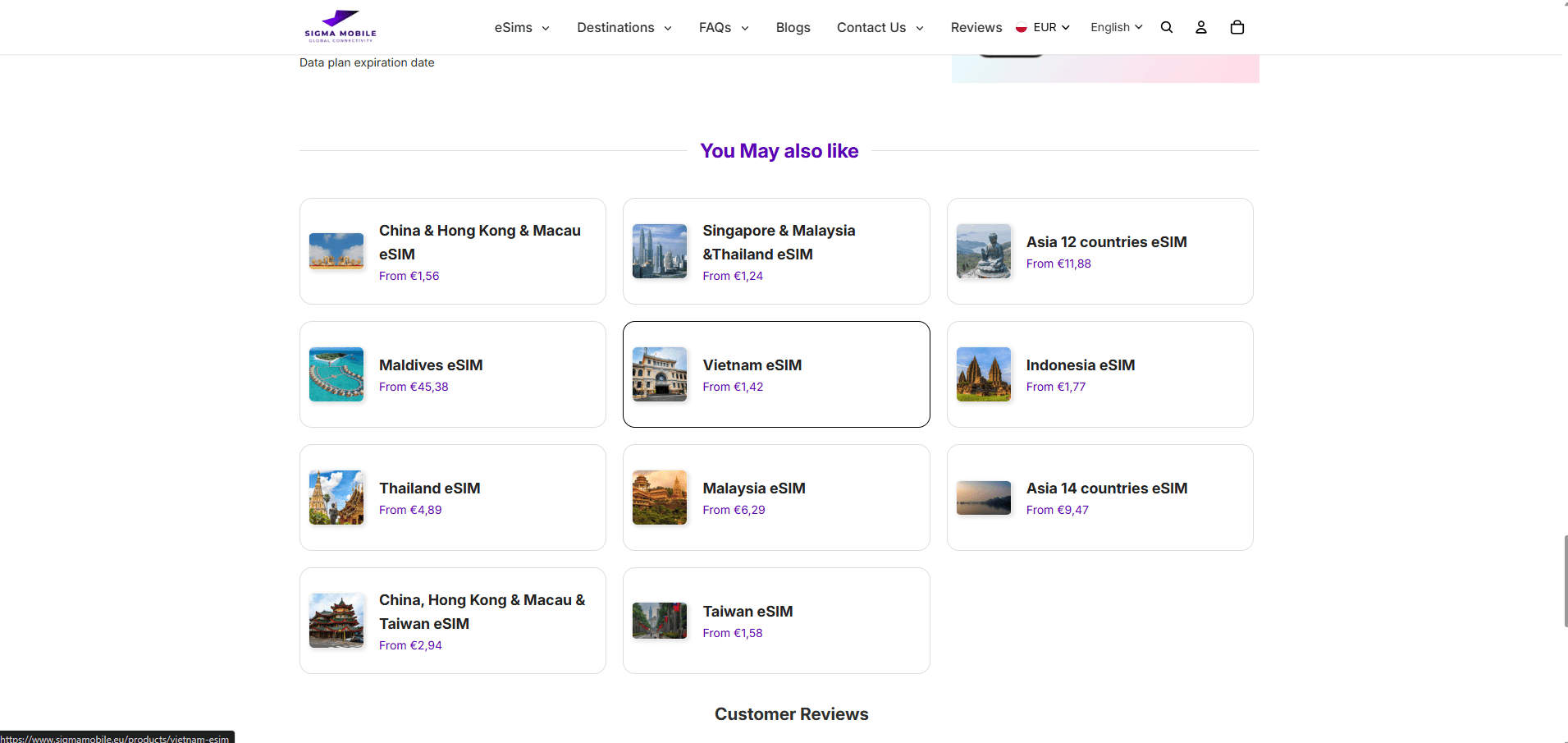
Task: Click the Sigma Mobile logo
Action: pyautogui.click(x=341, y=26)
